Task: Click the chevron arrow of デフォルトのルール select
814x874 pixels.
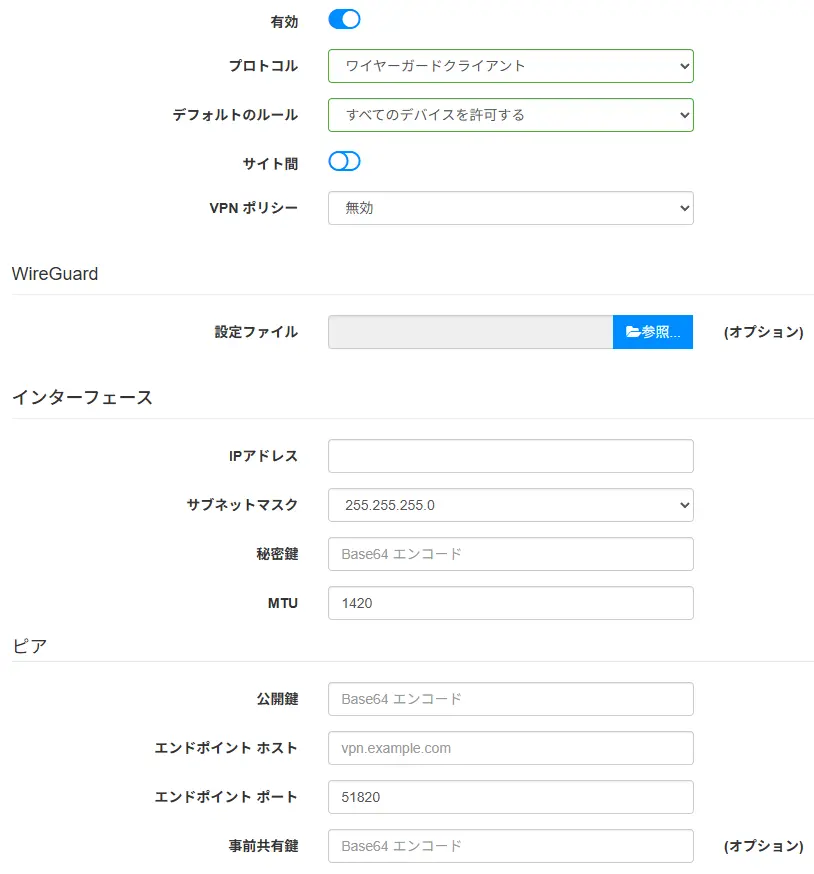Action: point(685,115)
